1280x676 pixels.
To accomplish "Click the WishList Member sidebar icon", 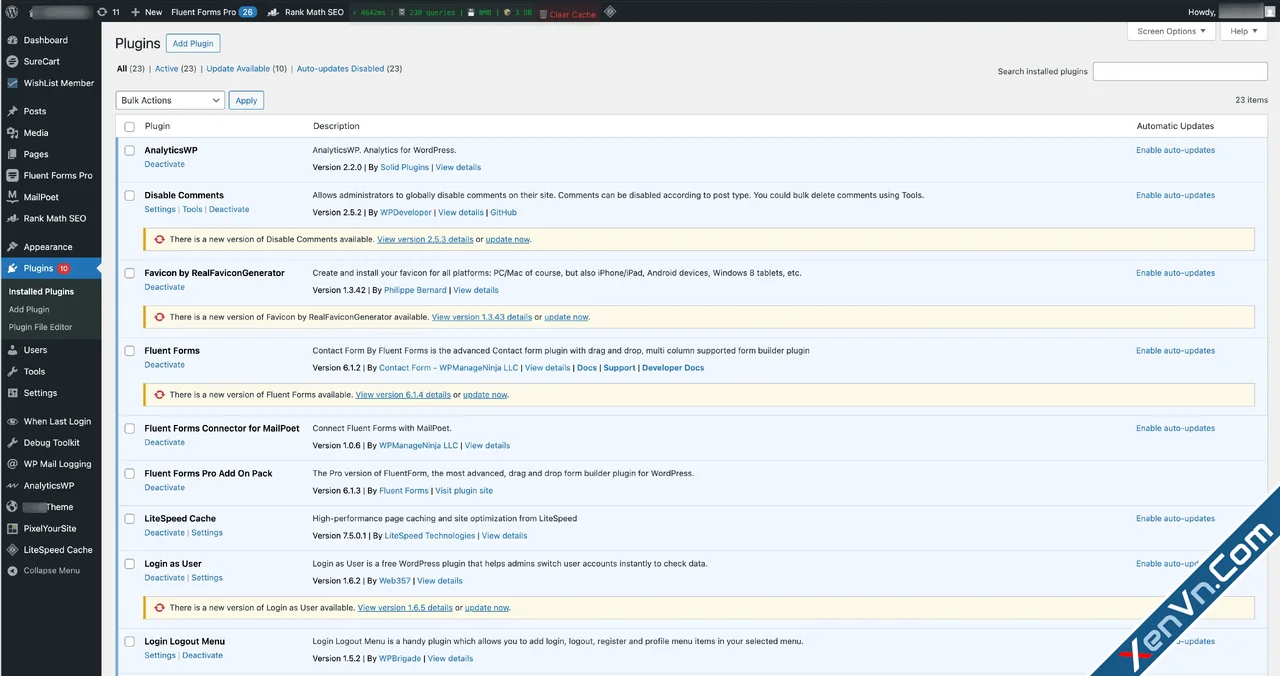I will pyautogui.click(x=12, y=83).
